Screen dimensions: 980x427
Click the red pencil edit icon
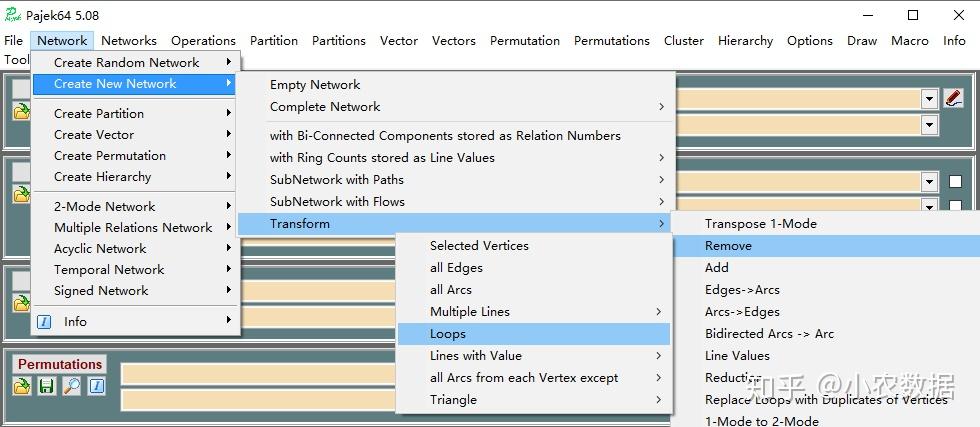(x=953, y=98)
